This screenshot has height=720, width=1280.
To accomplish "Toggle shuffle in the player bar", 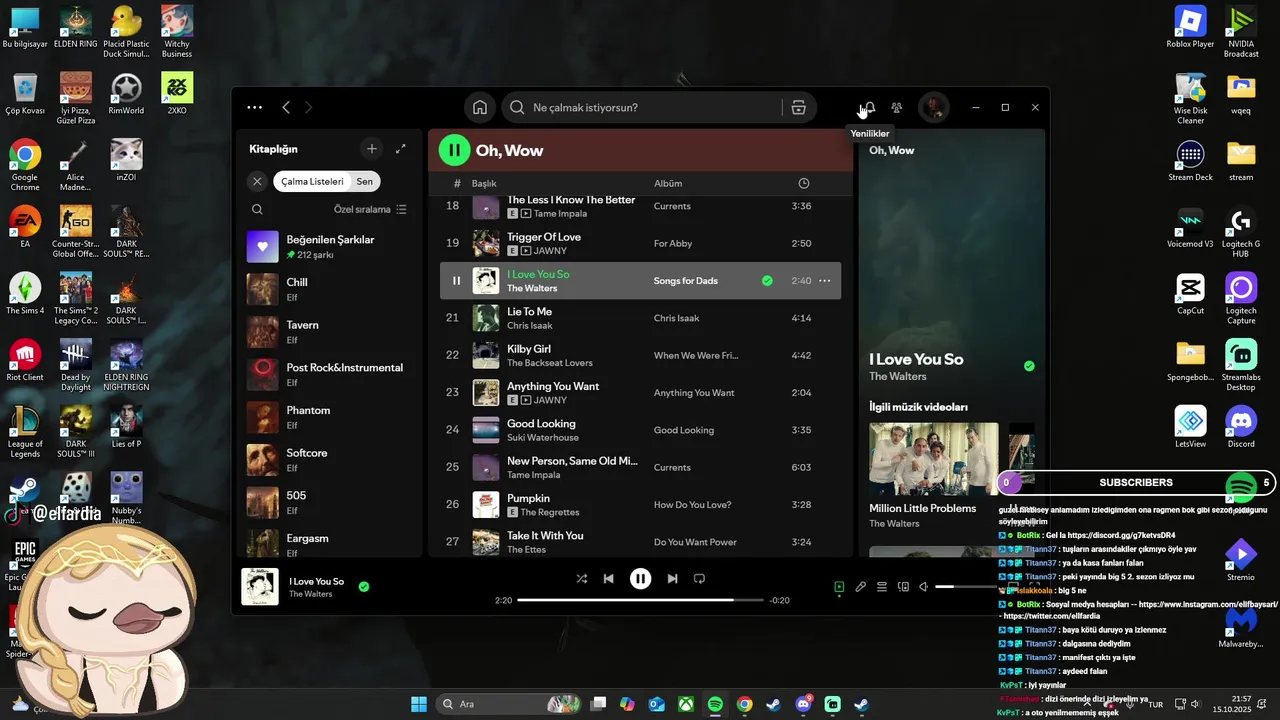I will [582, 579].
